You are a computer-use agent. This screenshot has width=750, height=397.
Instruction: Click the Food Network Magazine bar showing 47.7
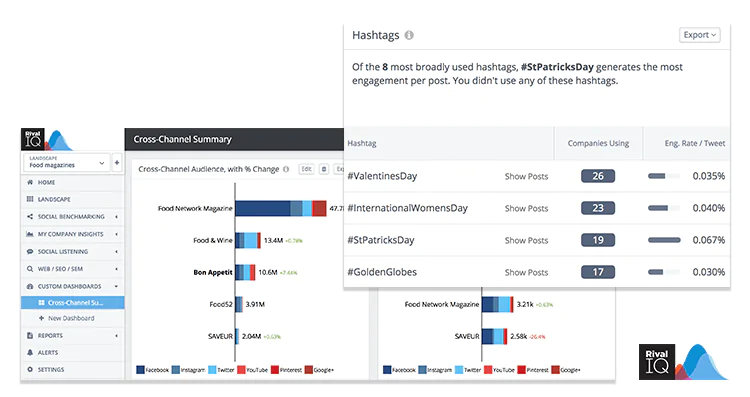[x=281, y=209]
